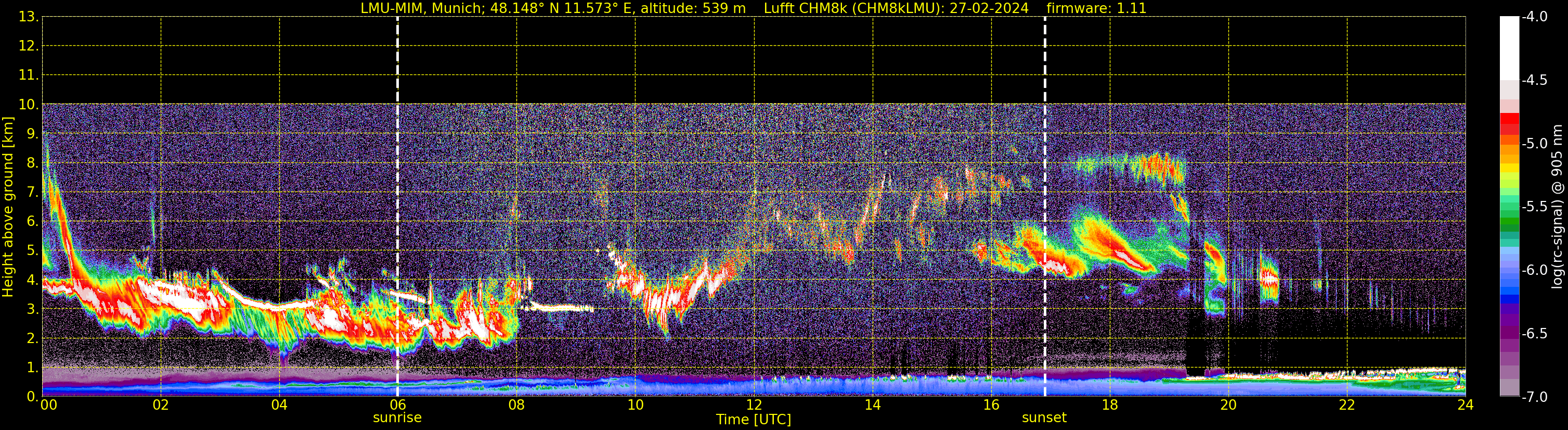Click the colorbar tick label -7.0
This screenshot has height=430, width=1568.
coord(1535,397)
